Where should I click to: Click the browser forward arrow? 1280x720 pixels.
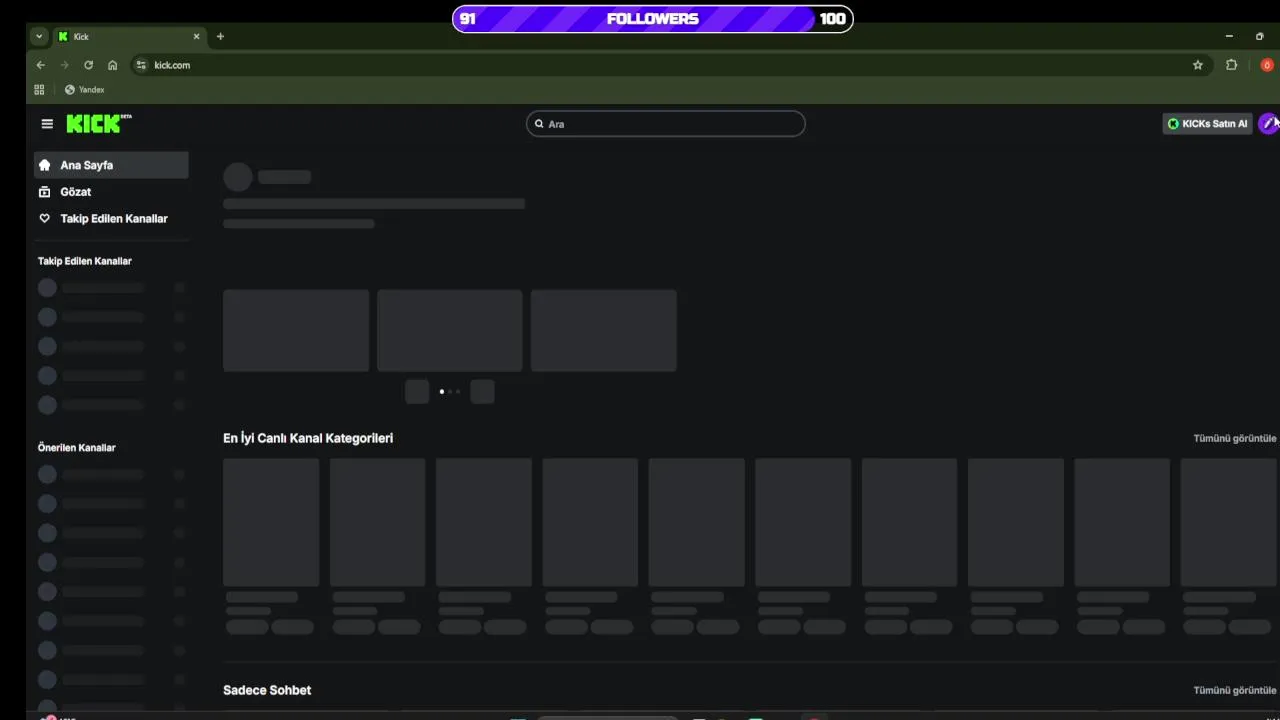(x=64, y=65)
